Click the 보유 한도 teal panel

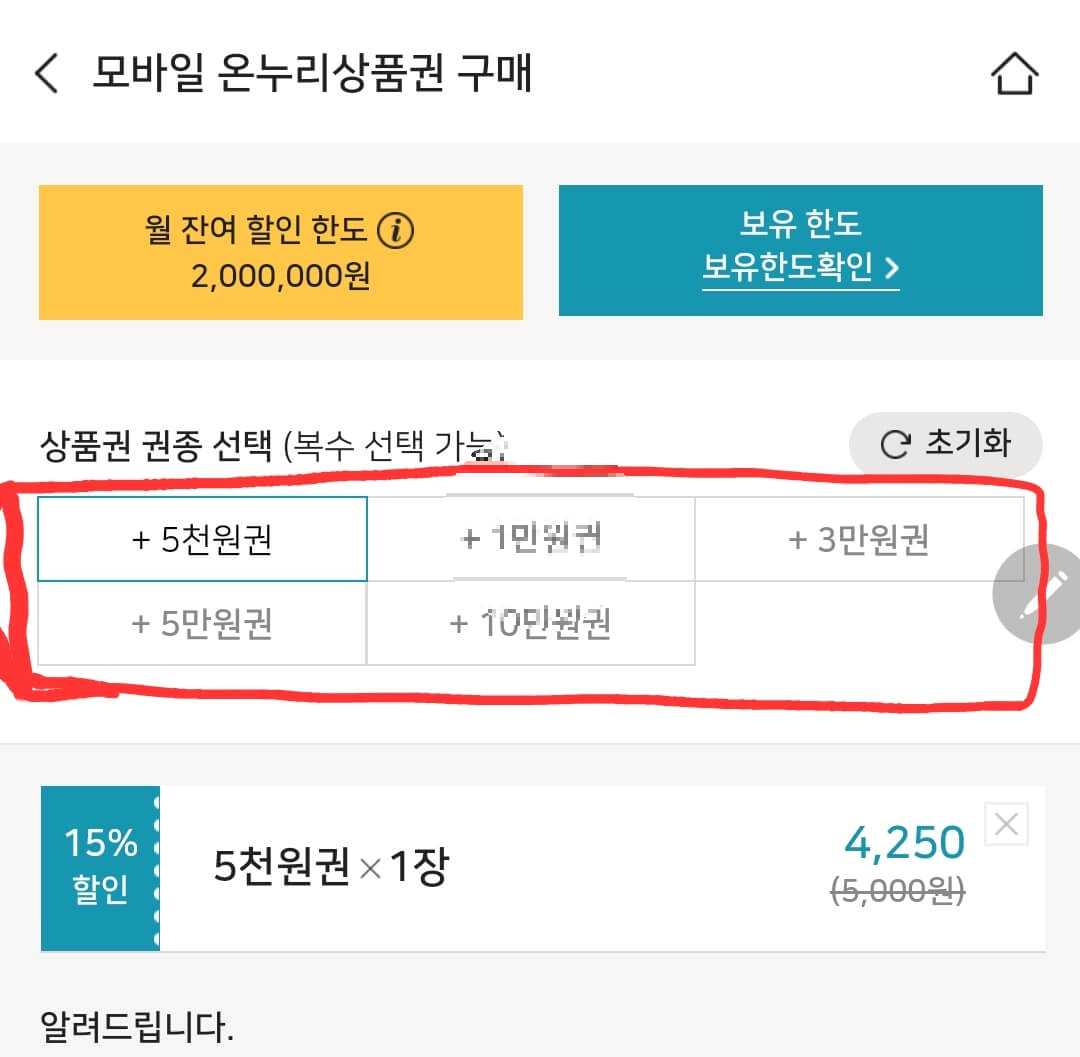coord(802,250)
